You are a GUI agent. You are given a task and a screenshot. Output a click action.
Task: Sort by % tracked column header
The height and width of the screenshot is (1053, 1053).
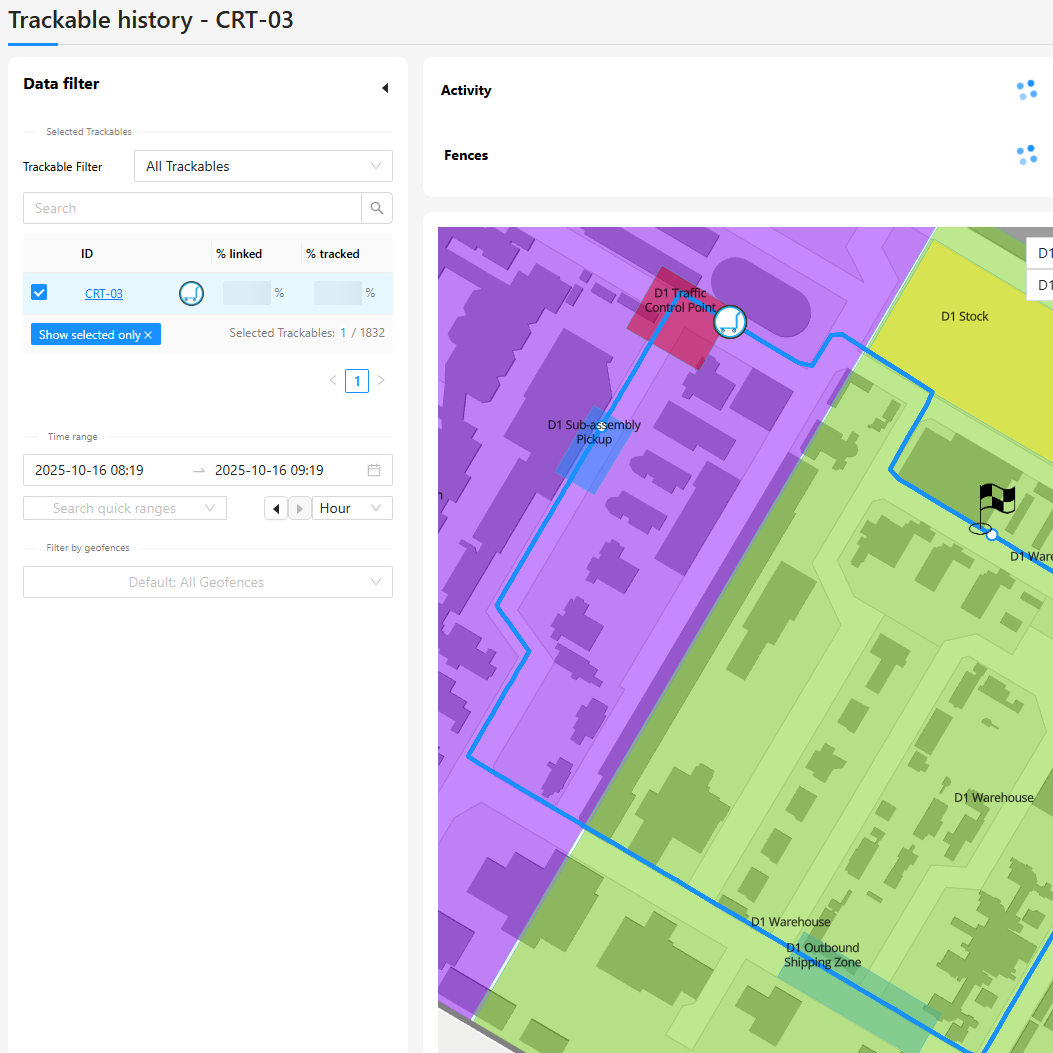coord(333,254)
